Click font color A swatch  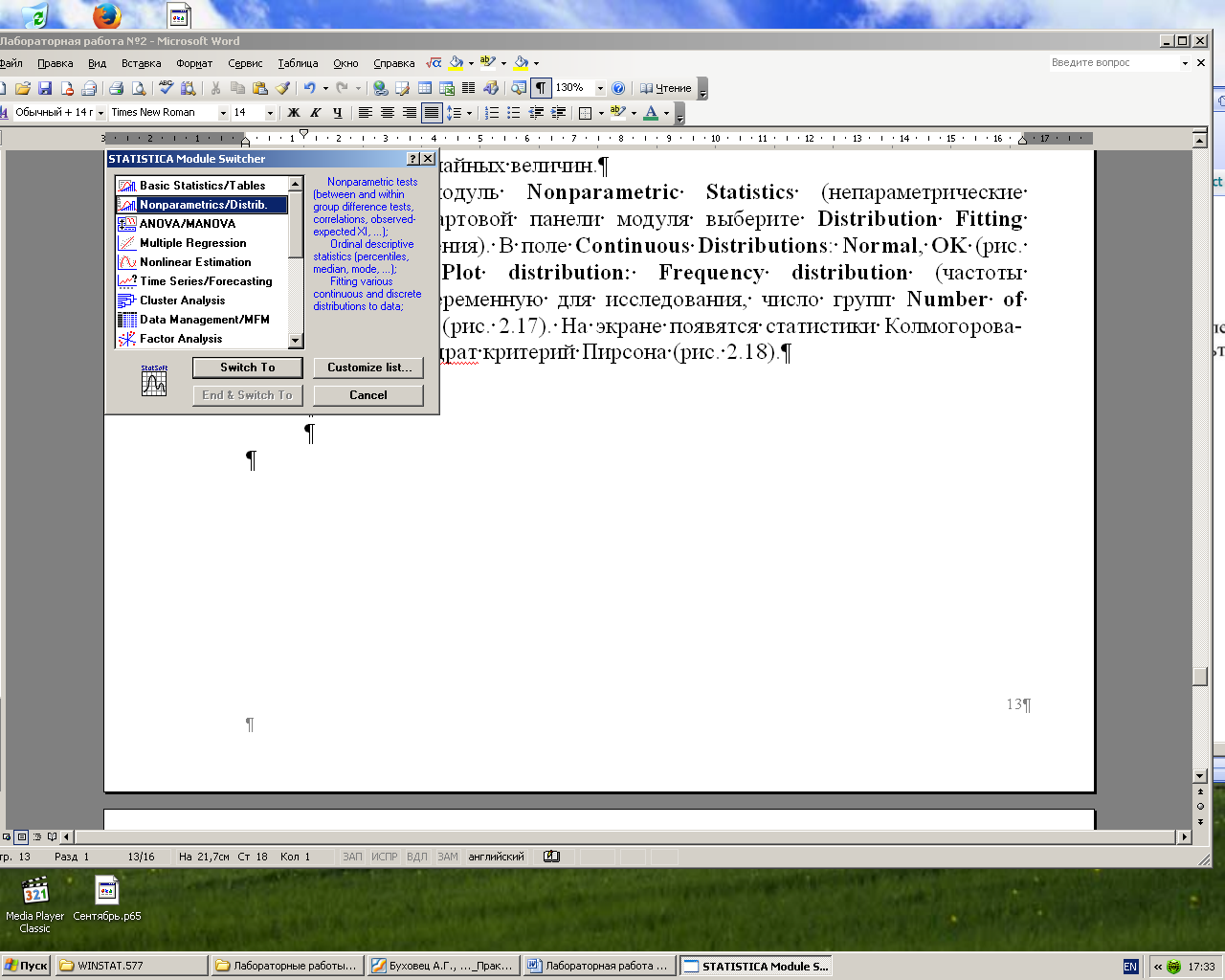(651, 113)
